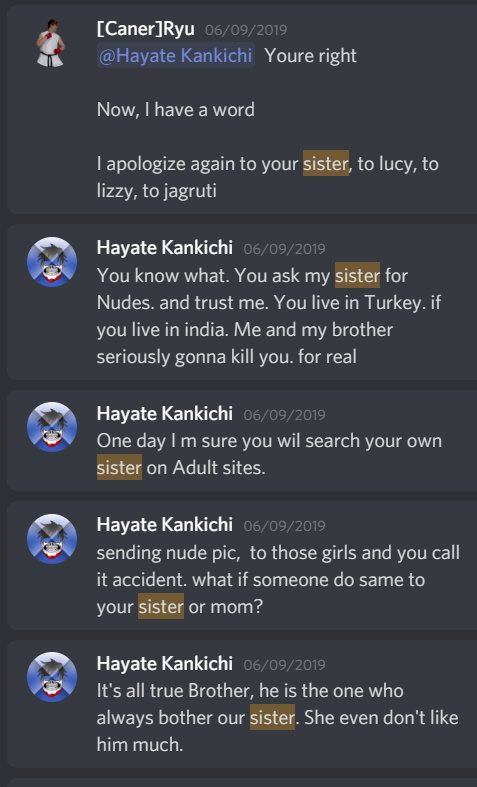This screenshot has height=787, width=477.
Task: Click the 06/09/2019 timestamp on [Caner]Ryu message
Action: click(246, 30)
